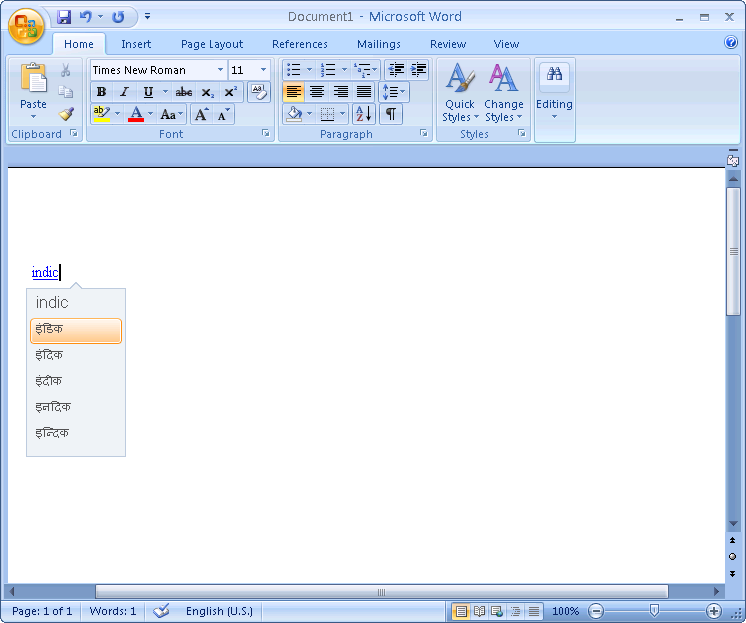Decrease paragraph indent
The width and height of the screenshot is (746, 623).
tap(396, 70)
